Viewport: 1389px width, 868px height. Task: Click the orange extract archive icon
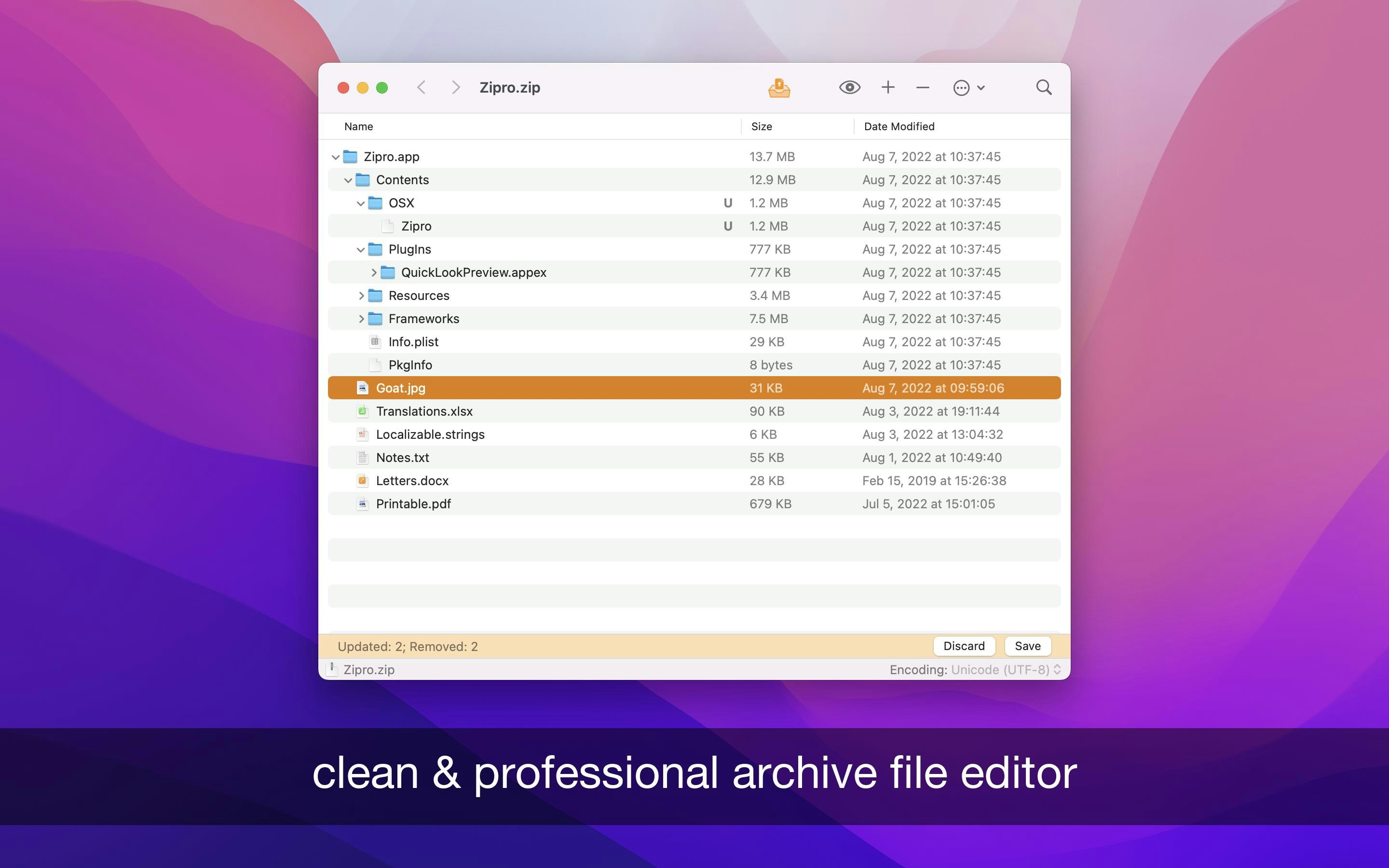pos(779,88)
